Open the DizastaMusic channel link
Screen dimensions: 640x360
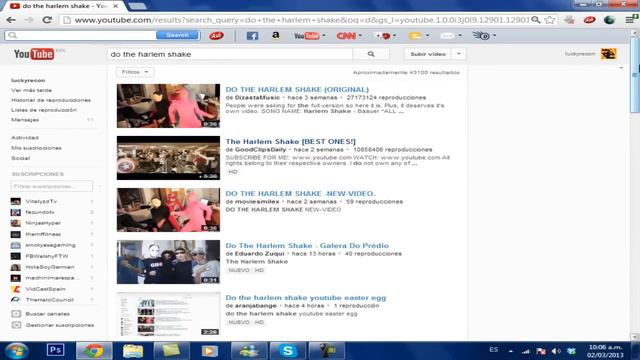coord(257,98)
